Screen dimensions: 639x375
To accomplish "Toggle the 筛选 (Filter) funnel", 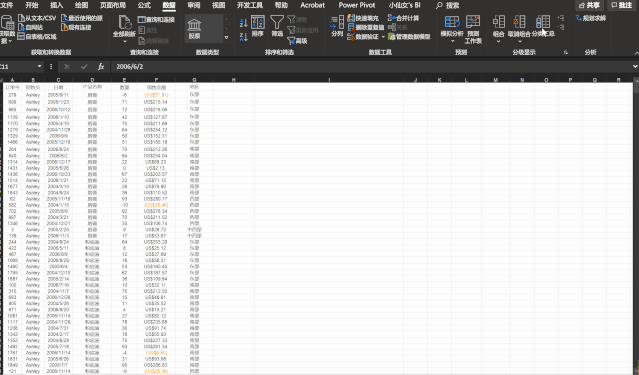I will [x=277, y=26].
